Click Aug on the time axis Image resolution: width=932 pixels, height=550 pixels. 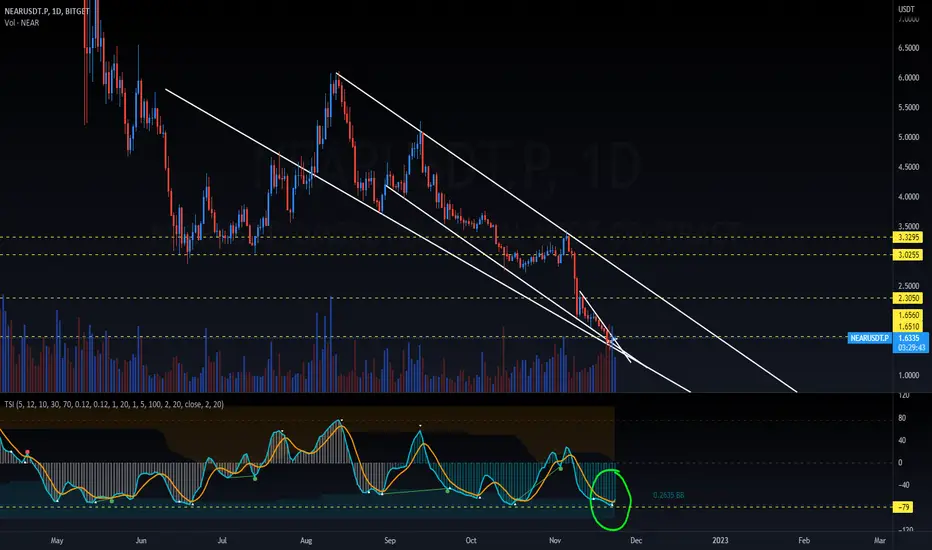pos(306,540)
